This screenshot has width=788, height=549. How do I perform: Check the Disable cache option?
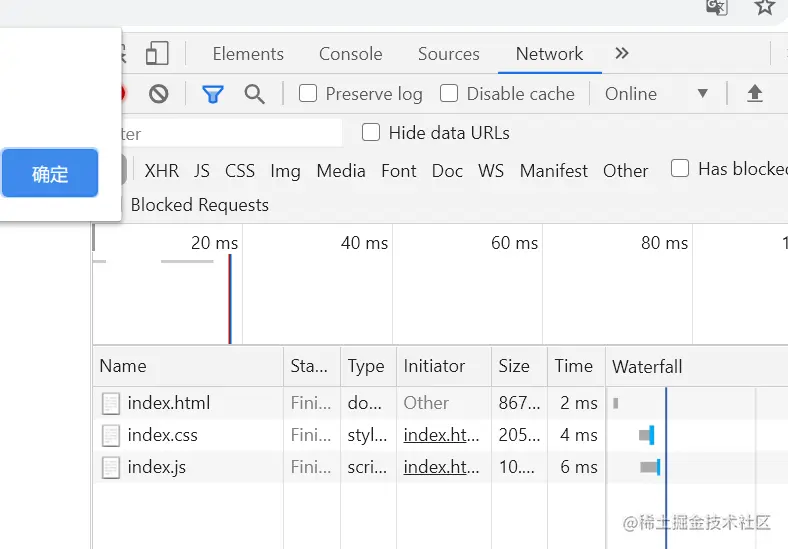(x=449, y=94)
